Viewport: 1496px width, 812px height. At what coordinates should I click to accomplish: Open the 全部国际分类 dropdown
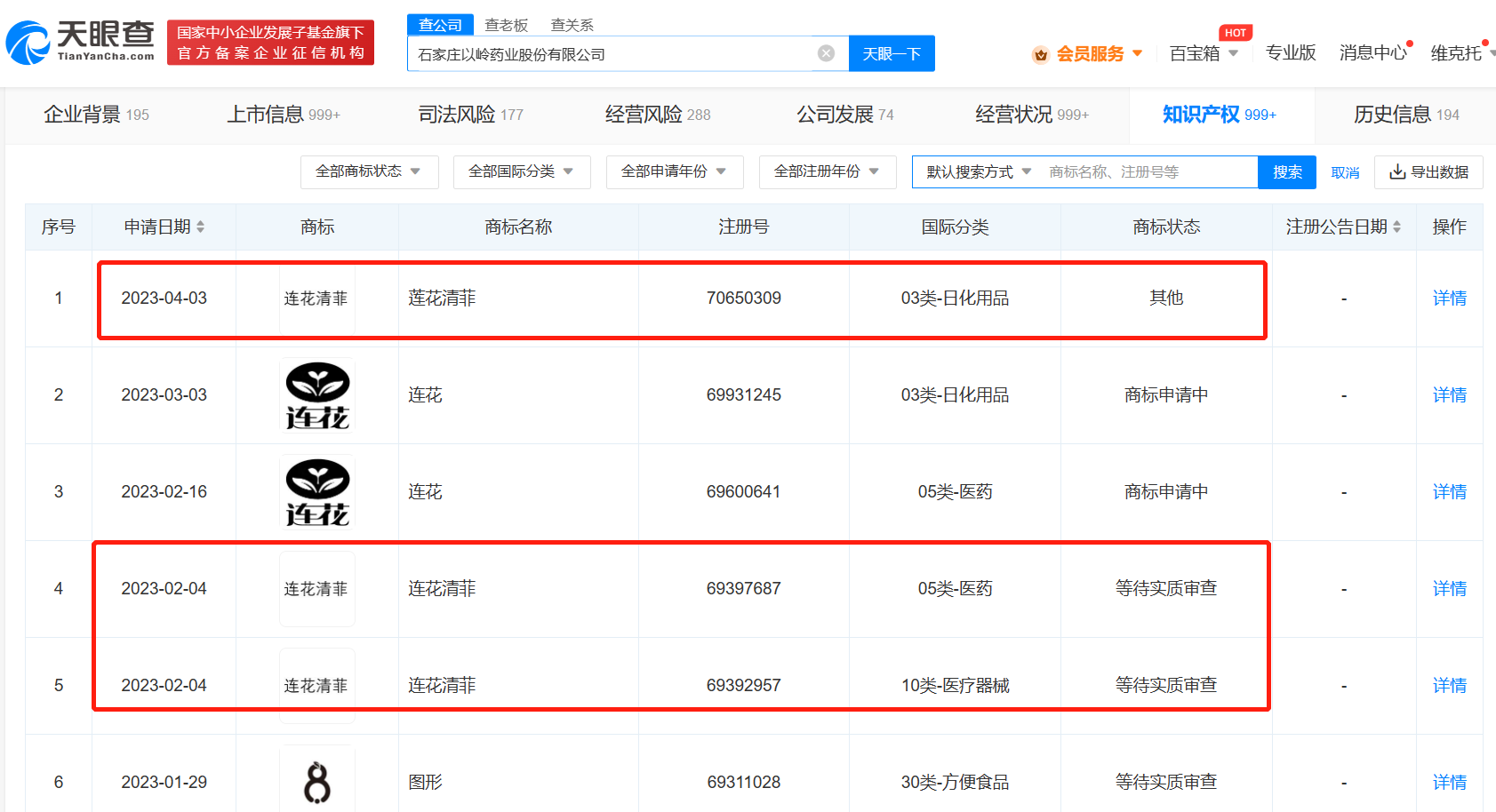(522, 171)
